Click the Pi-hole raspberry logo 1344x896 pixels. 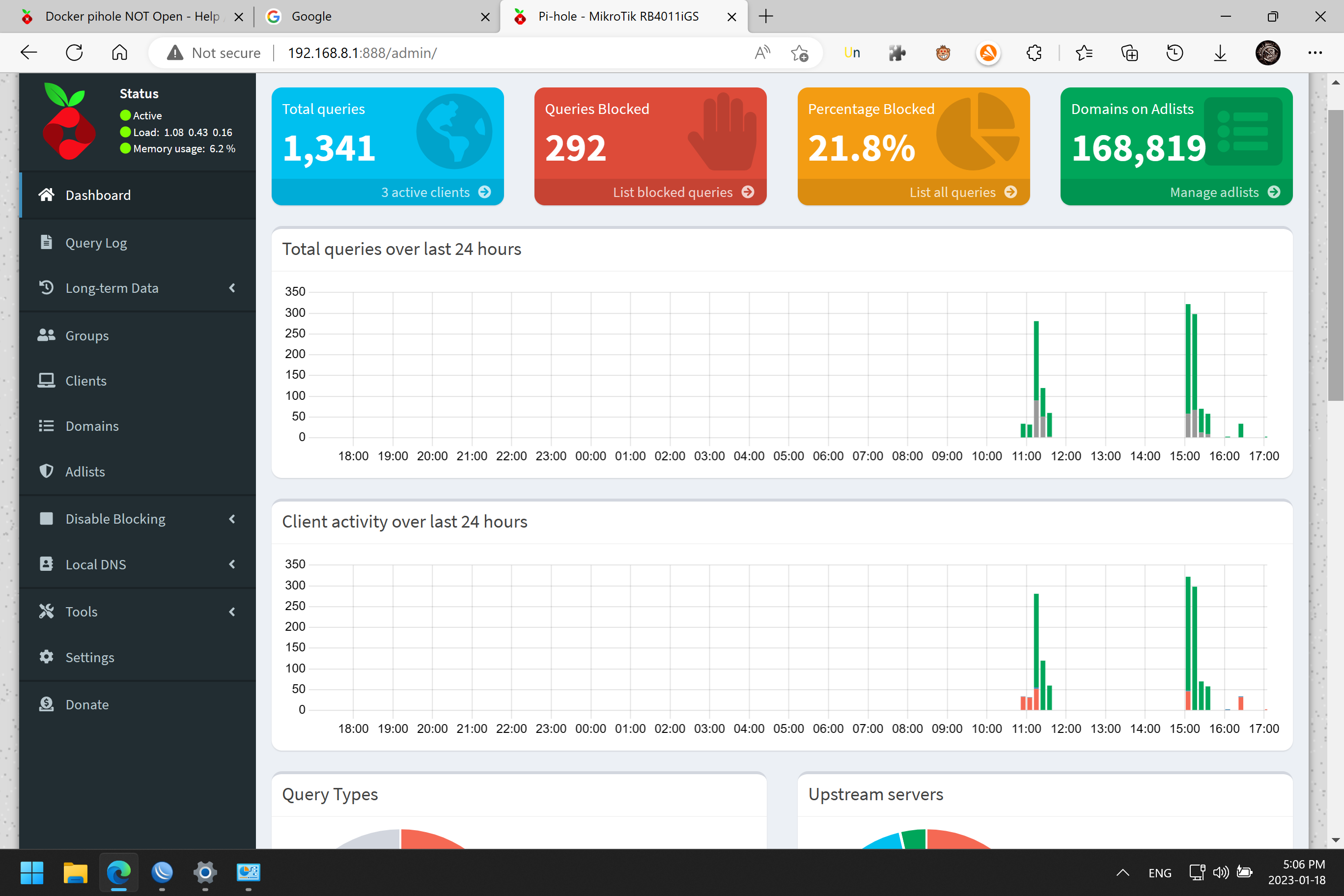(x=69, y=120)
